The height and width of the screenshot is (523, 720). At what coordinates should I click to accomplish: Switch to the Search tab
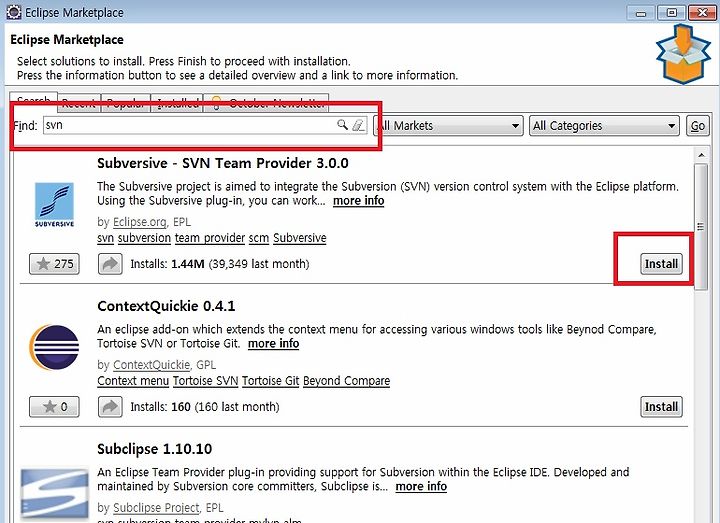point(34,101)
